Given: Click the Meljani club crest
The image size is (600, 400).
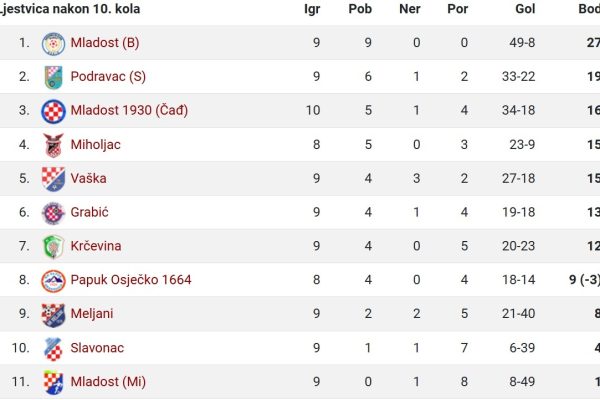Looking at the screenshot, I should tap(53, 315).
